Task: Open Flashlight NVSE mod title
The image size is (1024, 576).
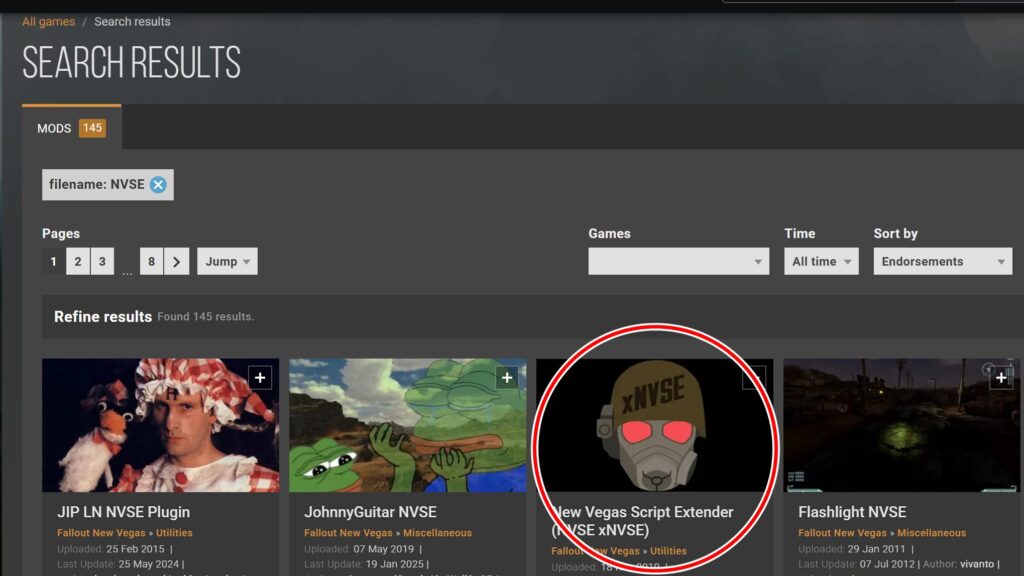Action: pos(852,512)
